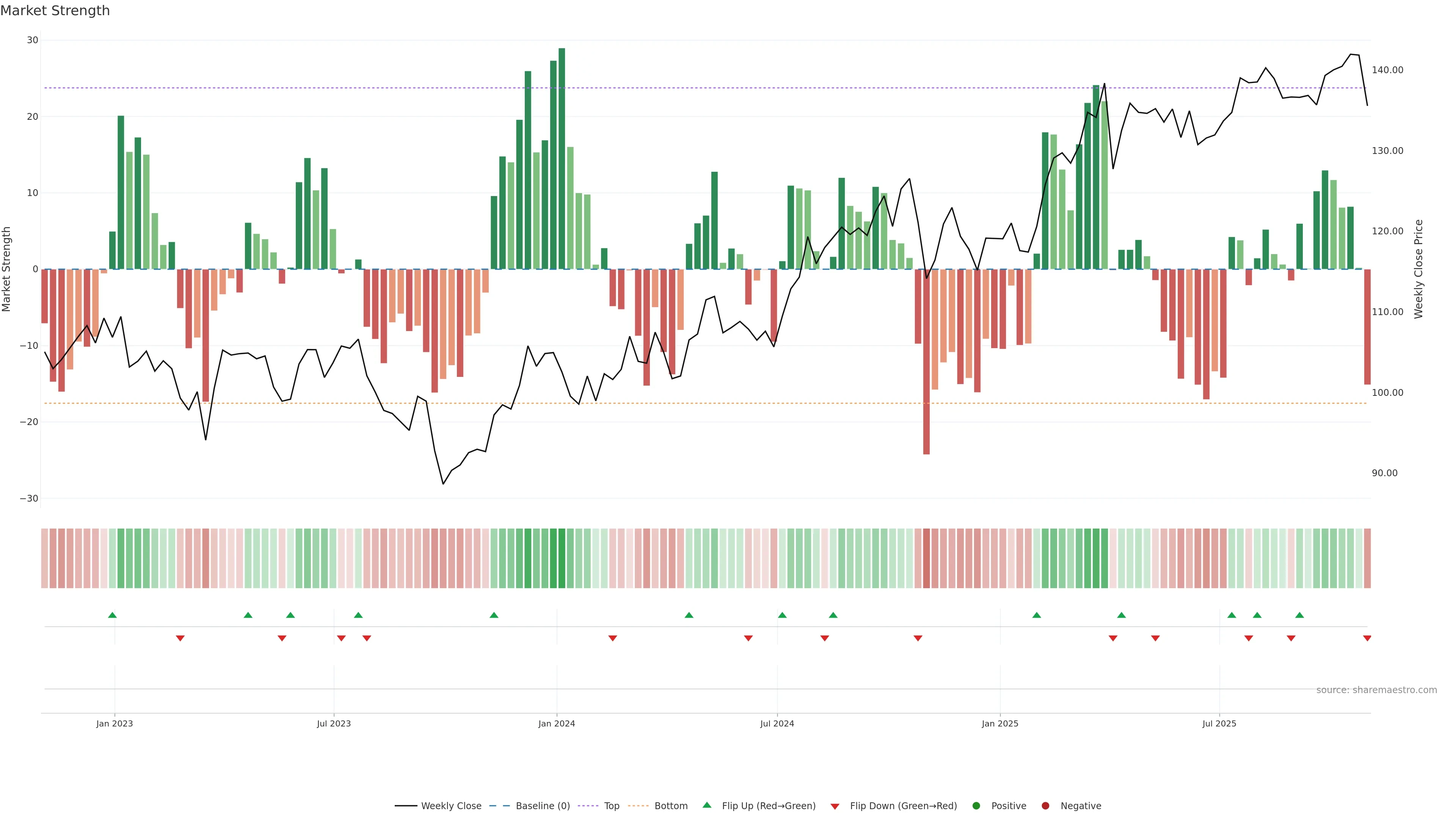Click Flip Down red triangle legend icon
This screenshot has height=819, width=1456.
point(835,806)
